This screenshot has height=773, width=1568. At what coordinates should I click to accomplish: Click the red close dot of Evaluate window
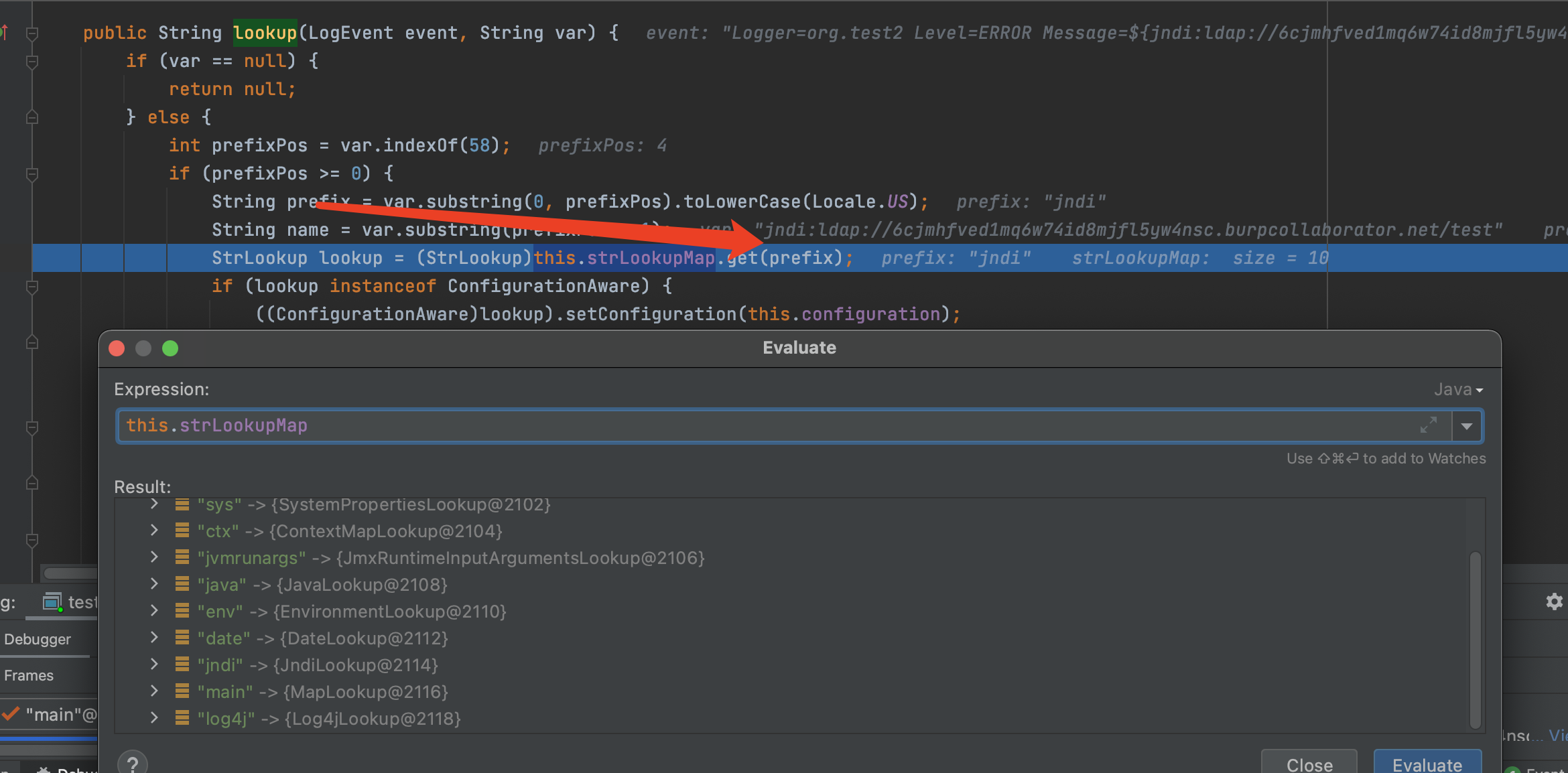point(117,348)
